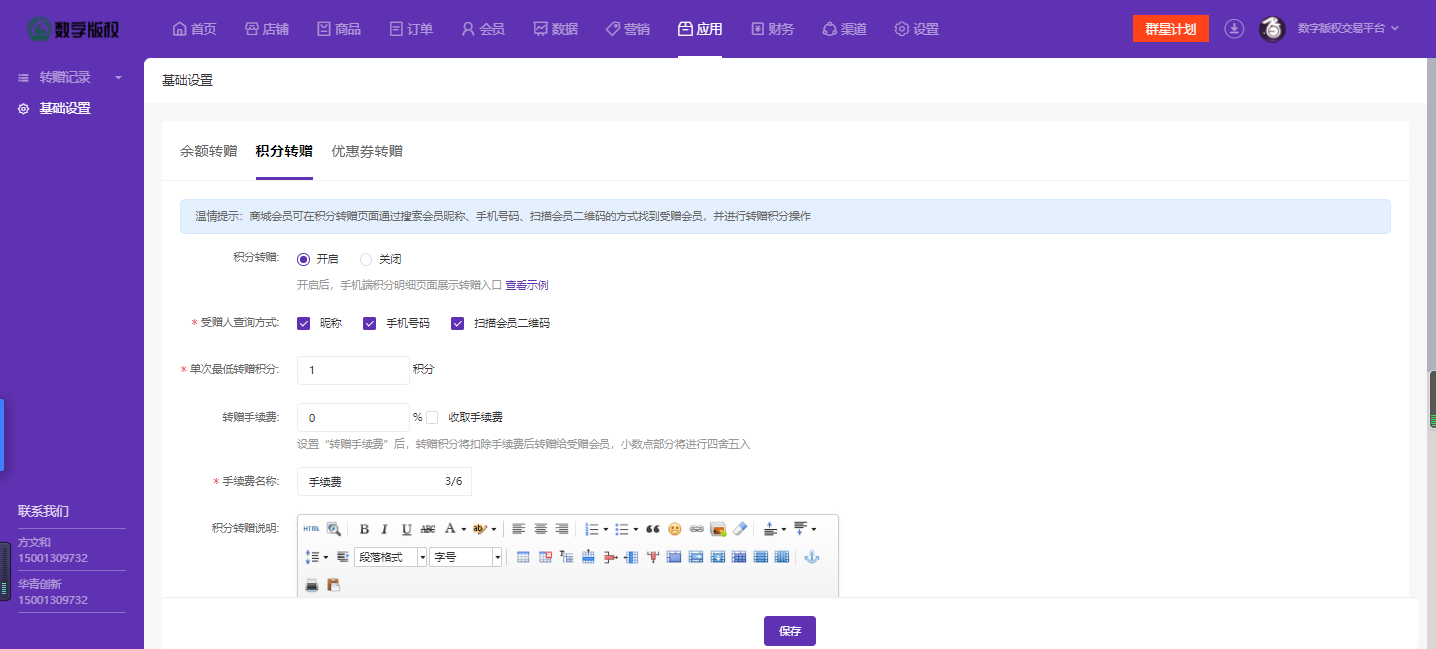Toggle underline formatting in editor

pos(406,529)
